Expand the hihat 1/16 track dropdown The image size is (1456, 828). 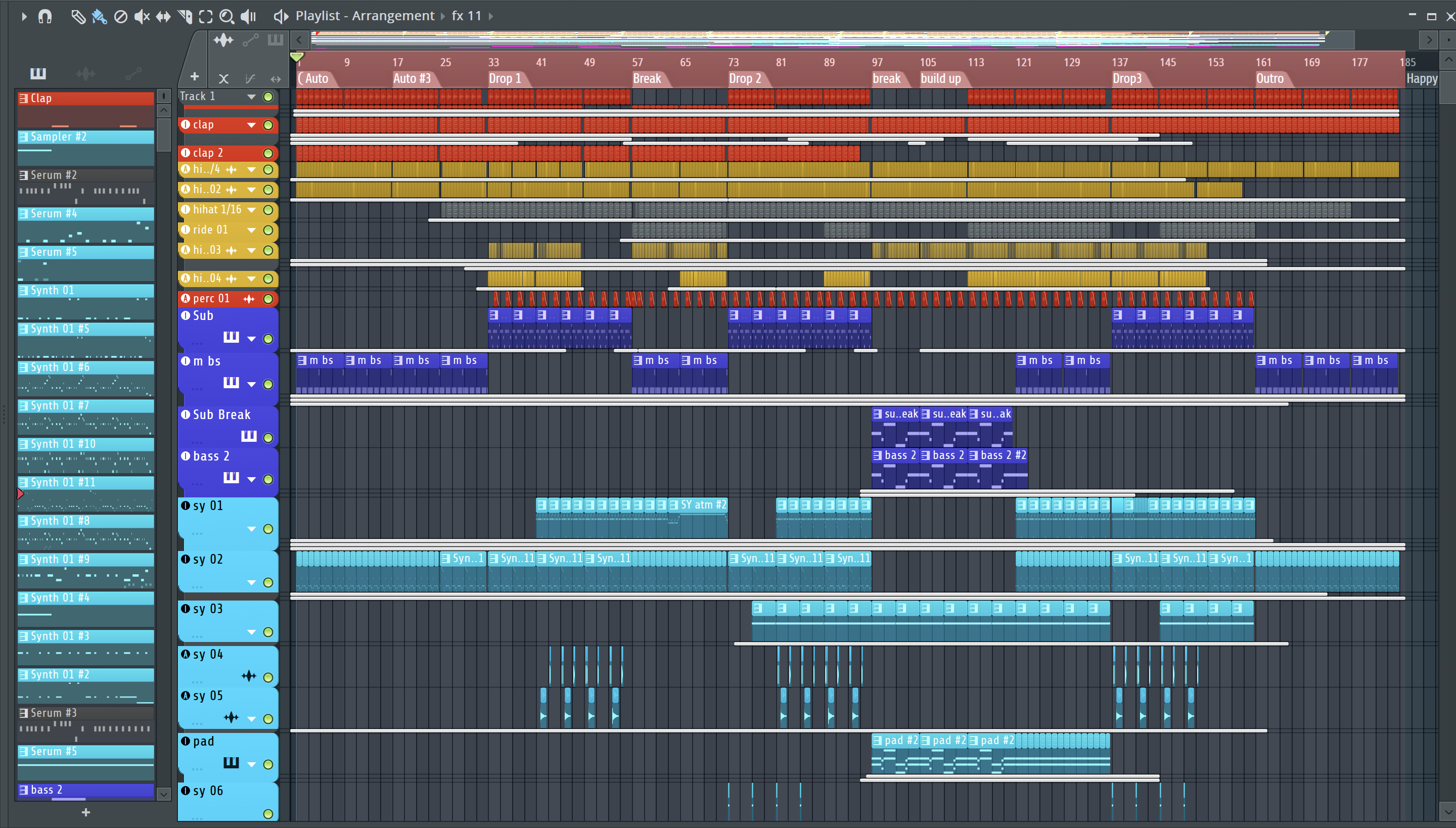coord(251,210)
